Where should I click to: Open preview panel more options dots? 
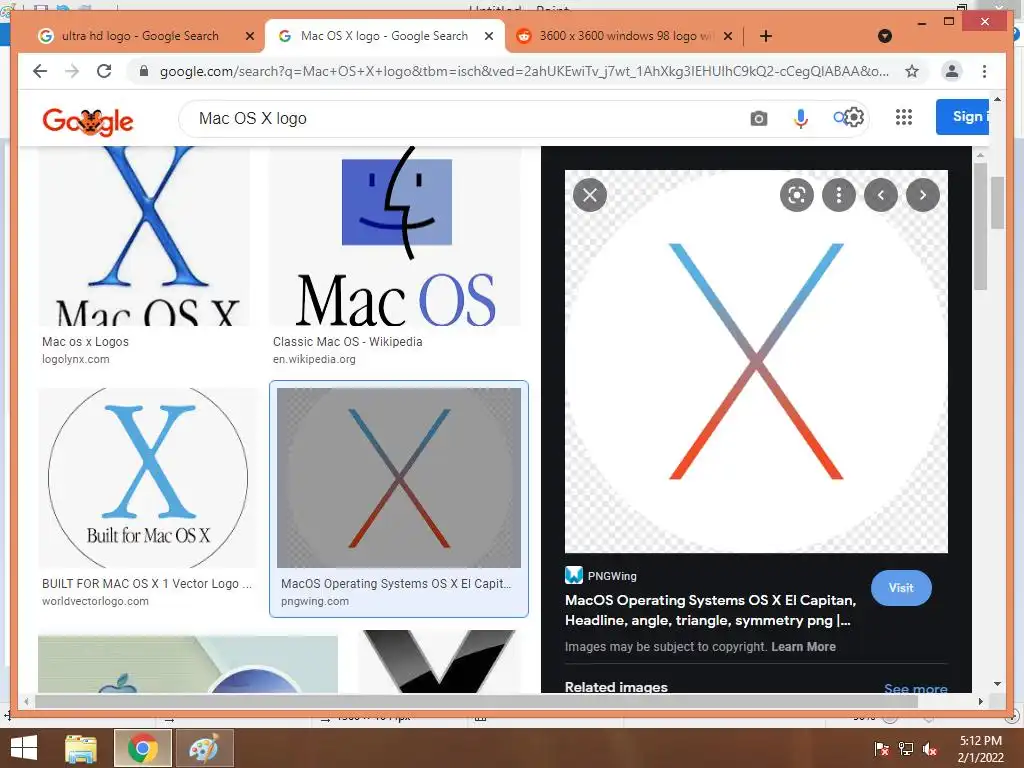coord(839,195)
